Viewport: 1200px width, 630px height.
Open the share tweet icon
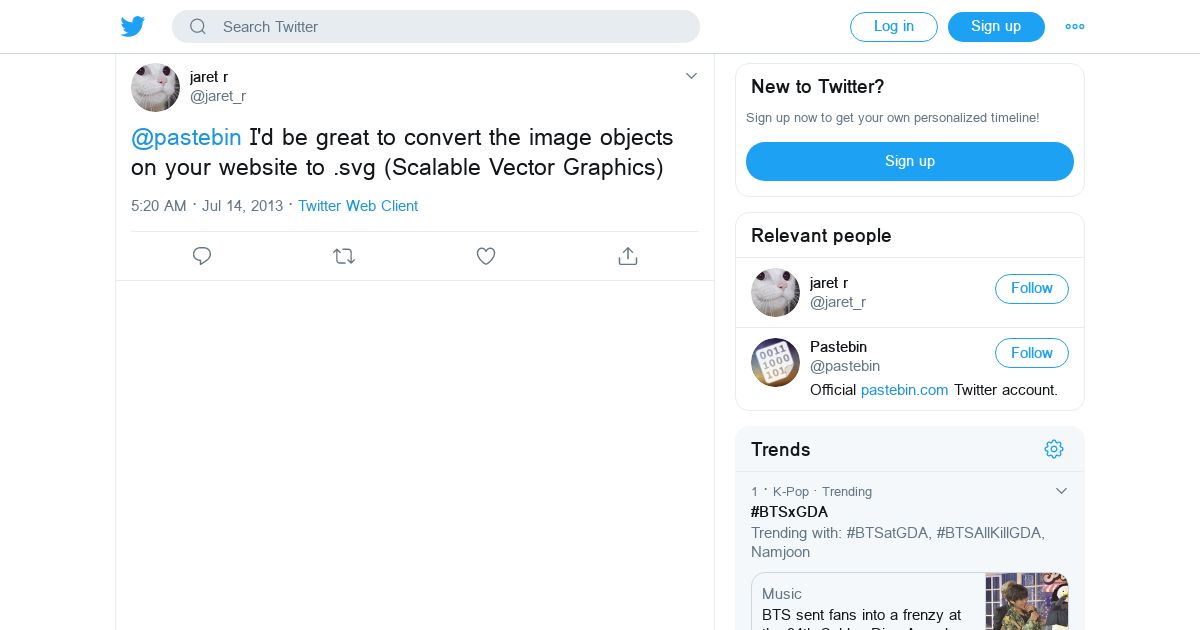tap(628, 256)
